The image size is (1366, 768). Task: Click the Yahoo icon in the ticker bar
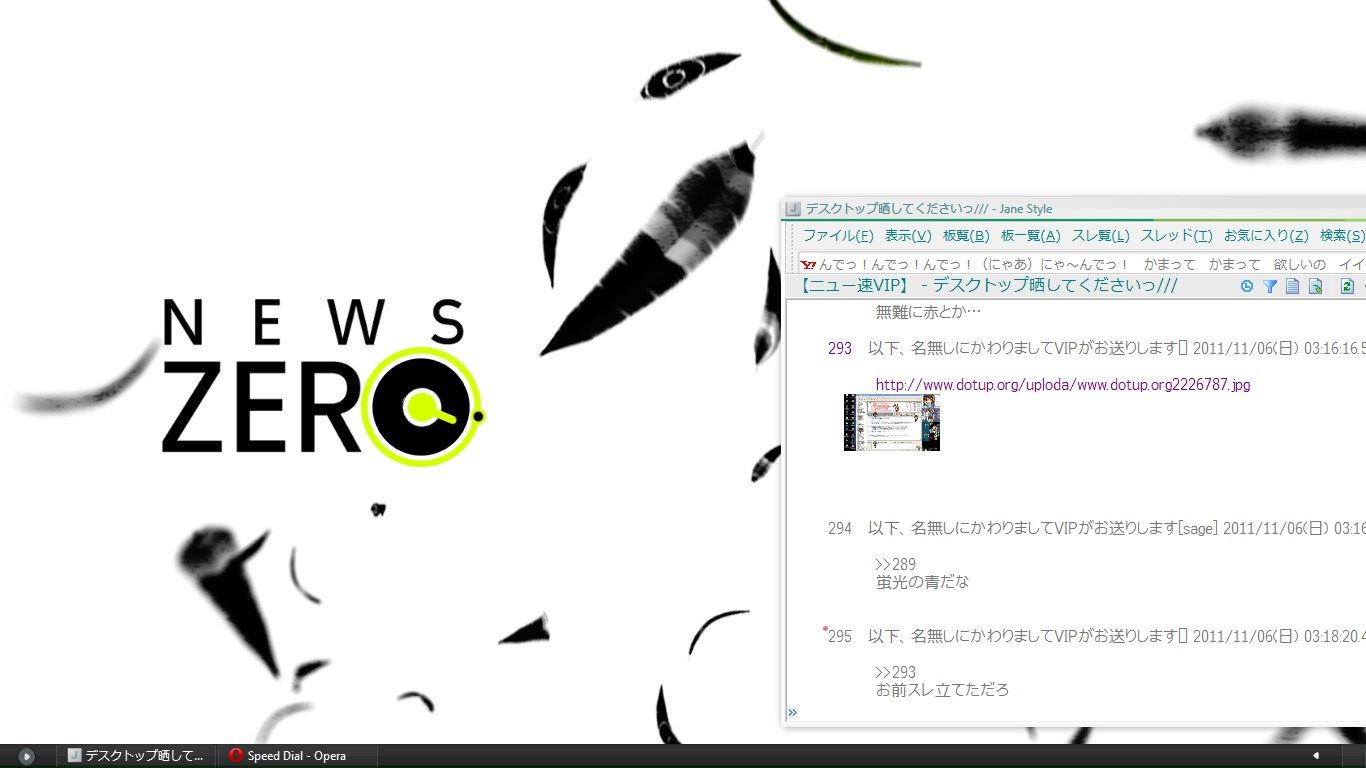(x=808, y=265)
